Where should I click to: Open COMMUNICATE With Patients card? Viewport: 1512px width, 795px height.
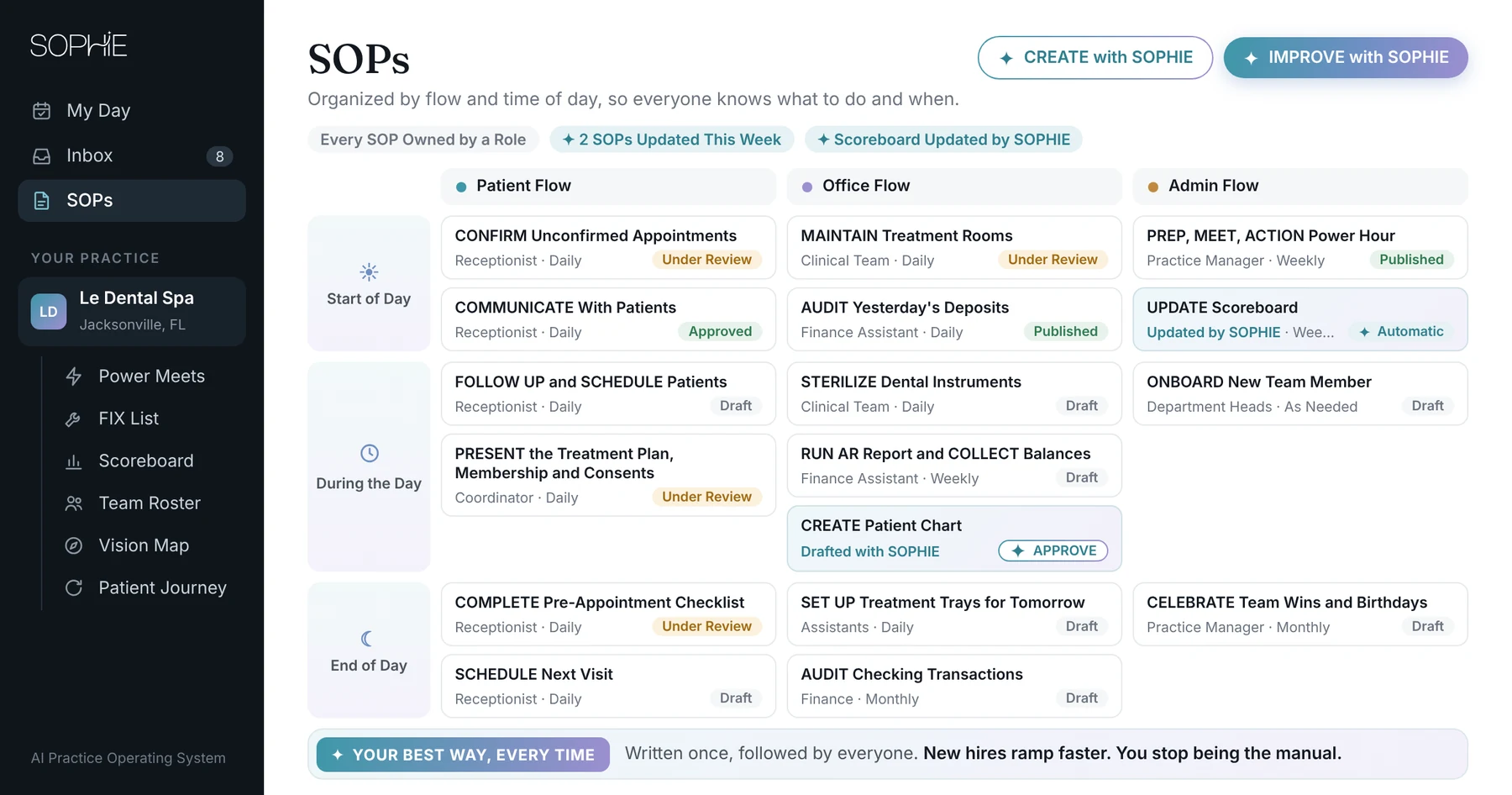[608, 319]
